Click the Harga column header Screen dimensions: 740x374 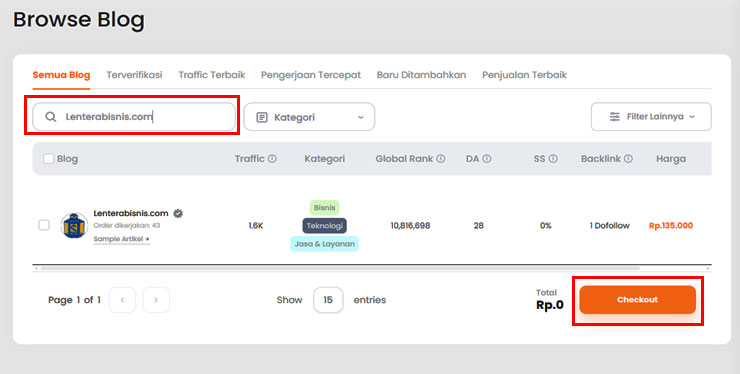671,159
